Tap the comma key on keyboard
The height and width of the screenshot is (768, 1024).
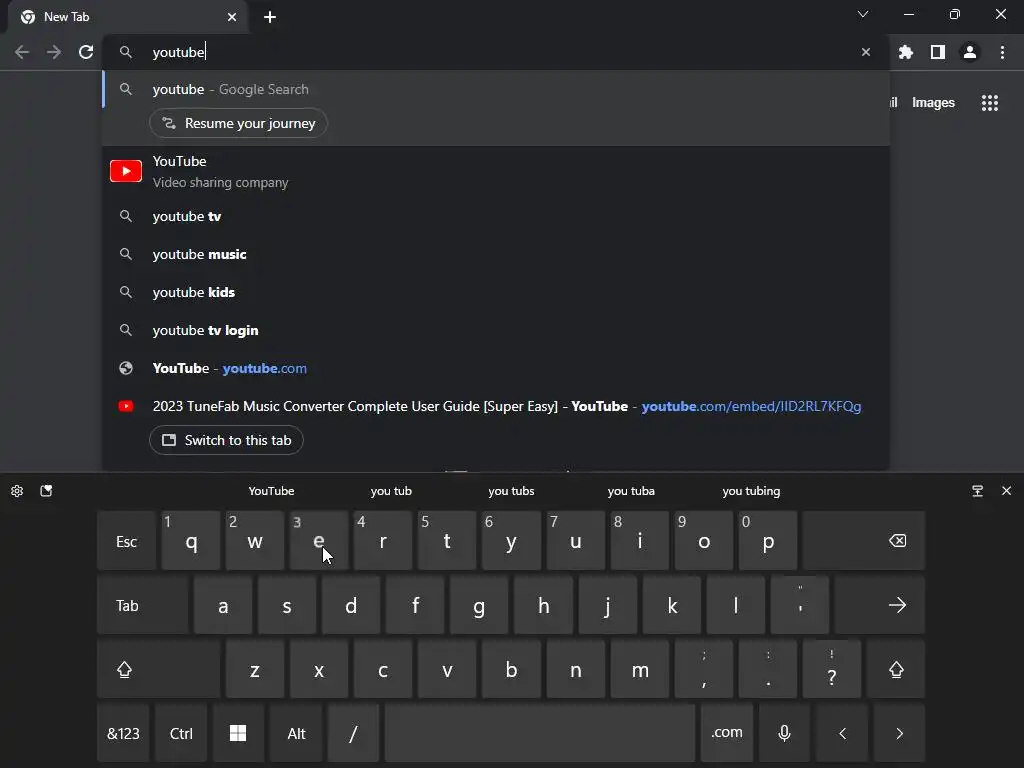point(703,669)
